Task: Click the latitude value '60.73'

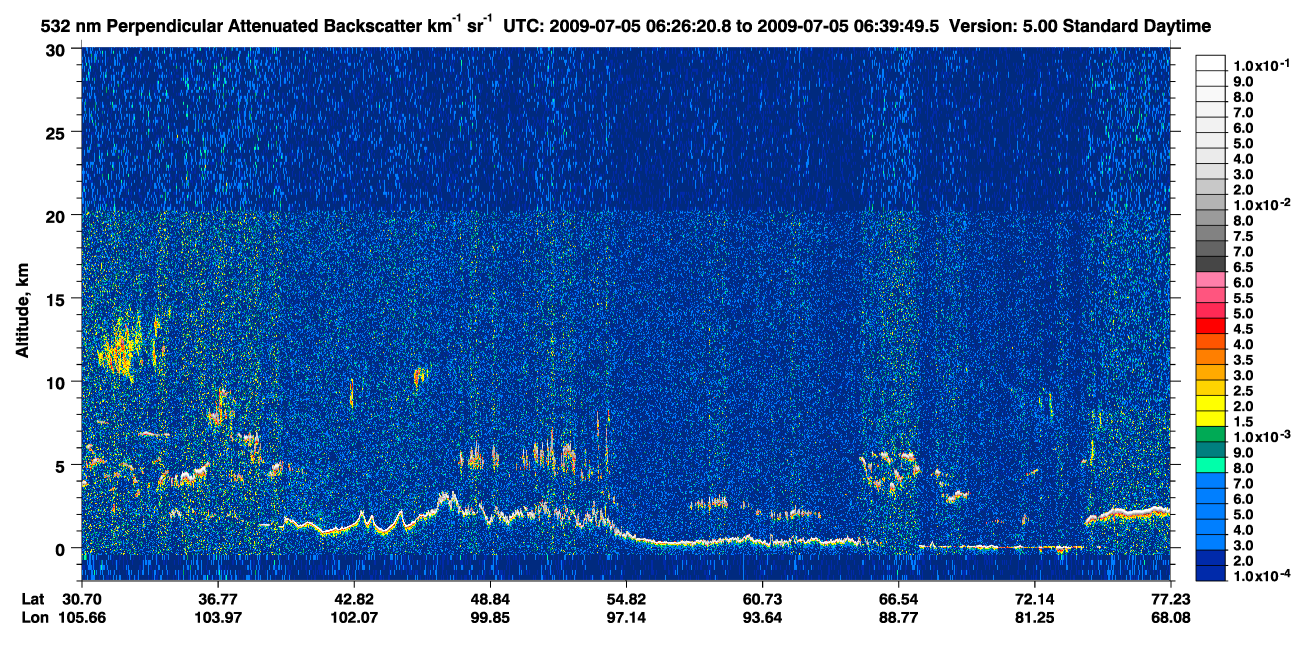Action: pos(761,598)
